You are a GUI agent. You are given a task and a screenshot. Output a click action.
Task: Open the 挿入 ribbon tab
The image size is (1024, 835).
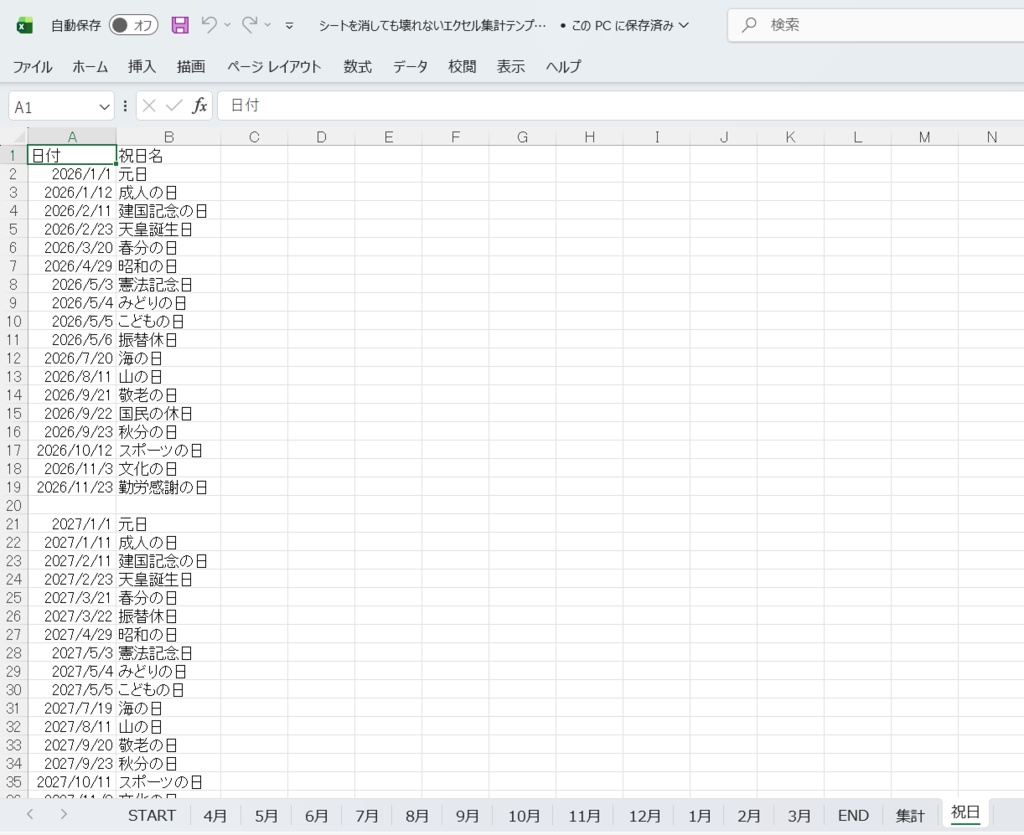coord(142,67)
